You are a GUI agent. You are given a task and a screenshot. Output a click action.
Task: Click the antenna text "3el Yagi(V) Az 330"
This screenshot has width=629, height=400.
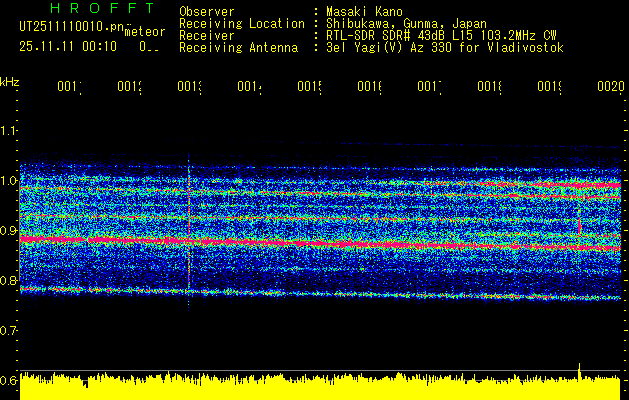(x=390, y=48)
